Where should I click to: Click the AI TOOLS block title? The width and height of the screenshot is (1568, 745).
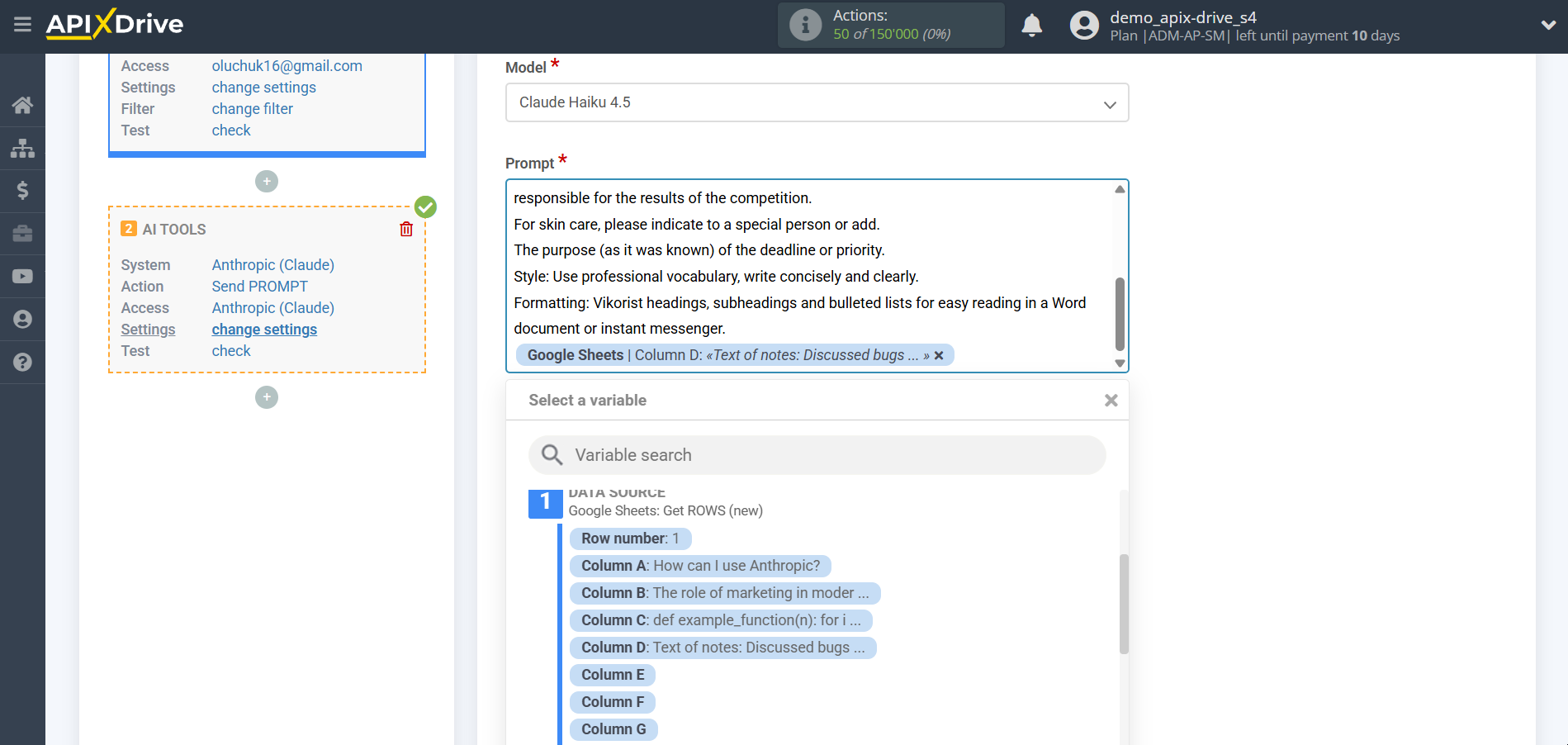click(173, 230)
